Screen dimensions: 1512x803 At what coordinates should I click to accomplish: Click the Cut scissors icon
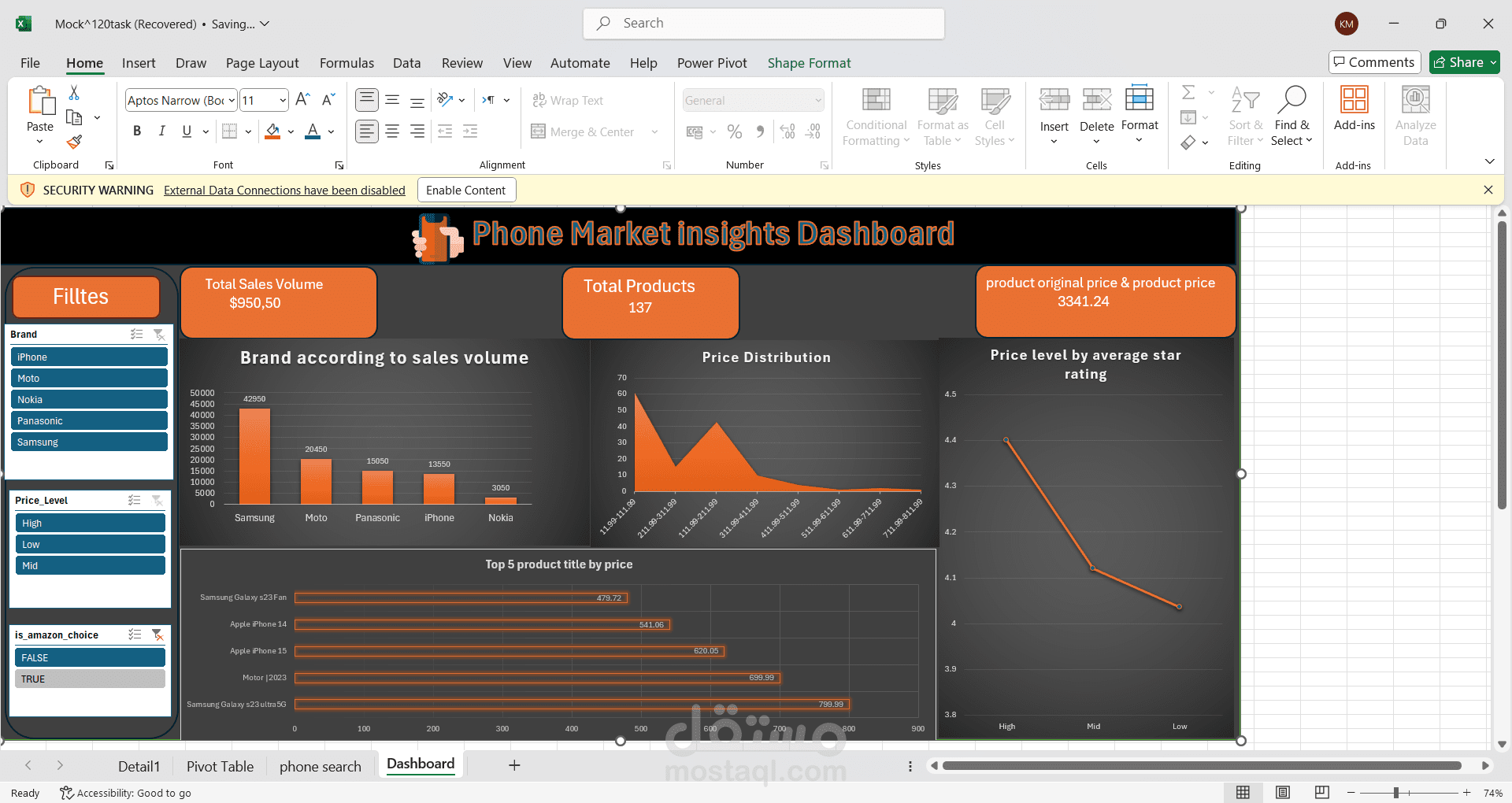pos(74,93)
